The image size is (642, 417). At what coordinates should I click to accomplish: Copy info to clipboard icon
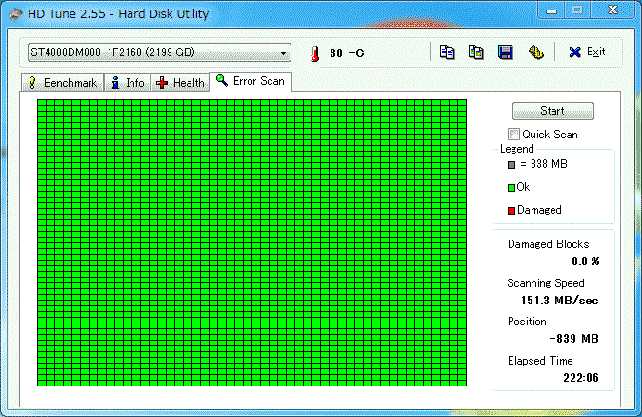447,52
